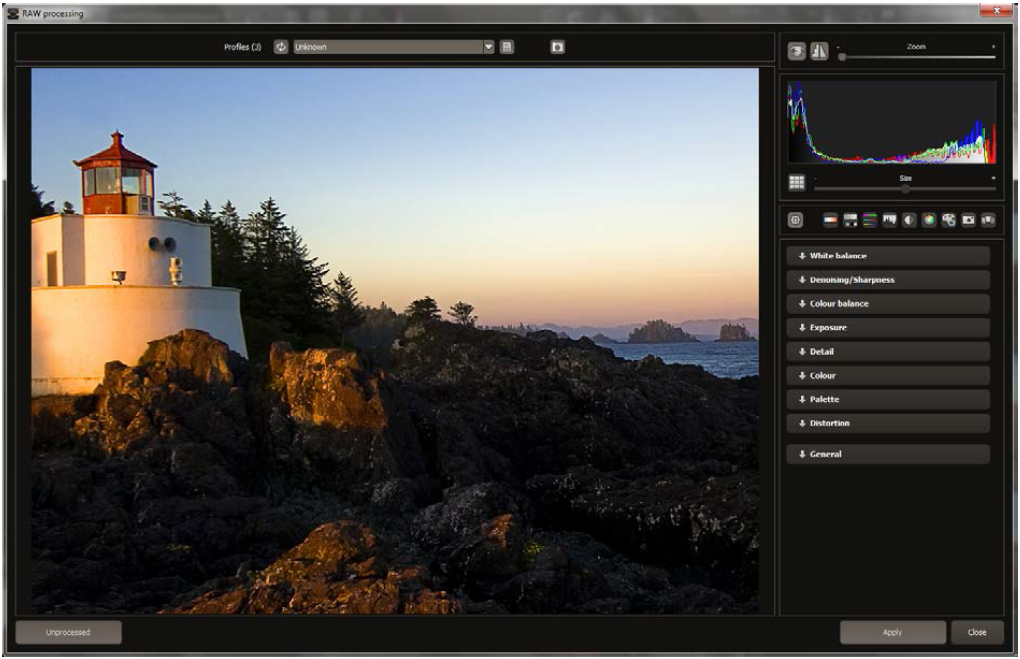Image resolution: width=1020 pixels, height=659 pixels.
Task: Expand the Colour section
Action: point(888,375)
